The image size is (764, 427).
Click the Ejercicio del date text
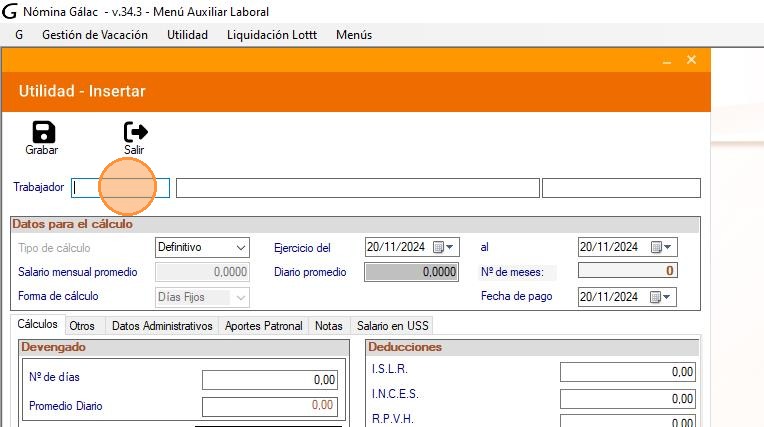click(396, 247)
